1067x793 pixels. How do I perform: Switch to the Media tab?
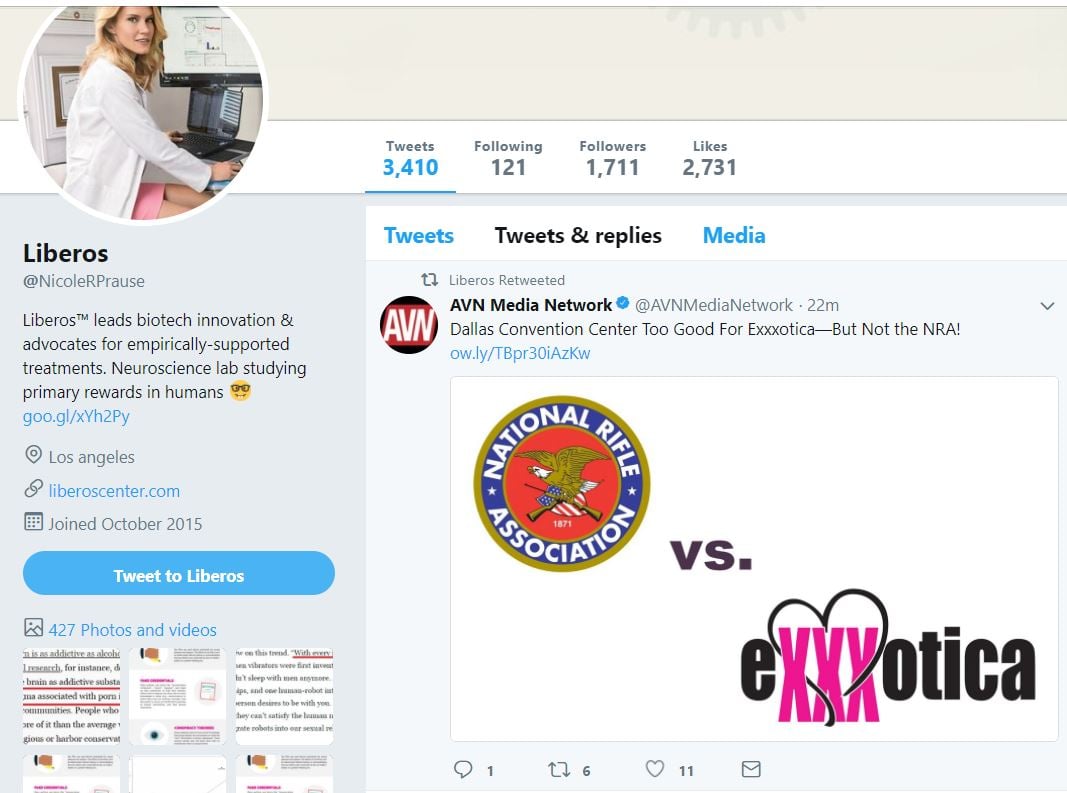coord(734,236)
